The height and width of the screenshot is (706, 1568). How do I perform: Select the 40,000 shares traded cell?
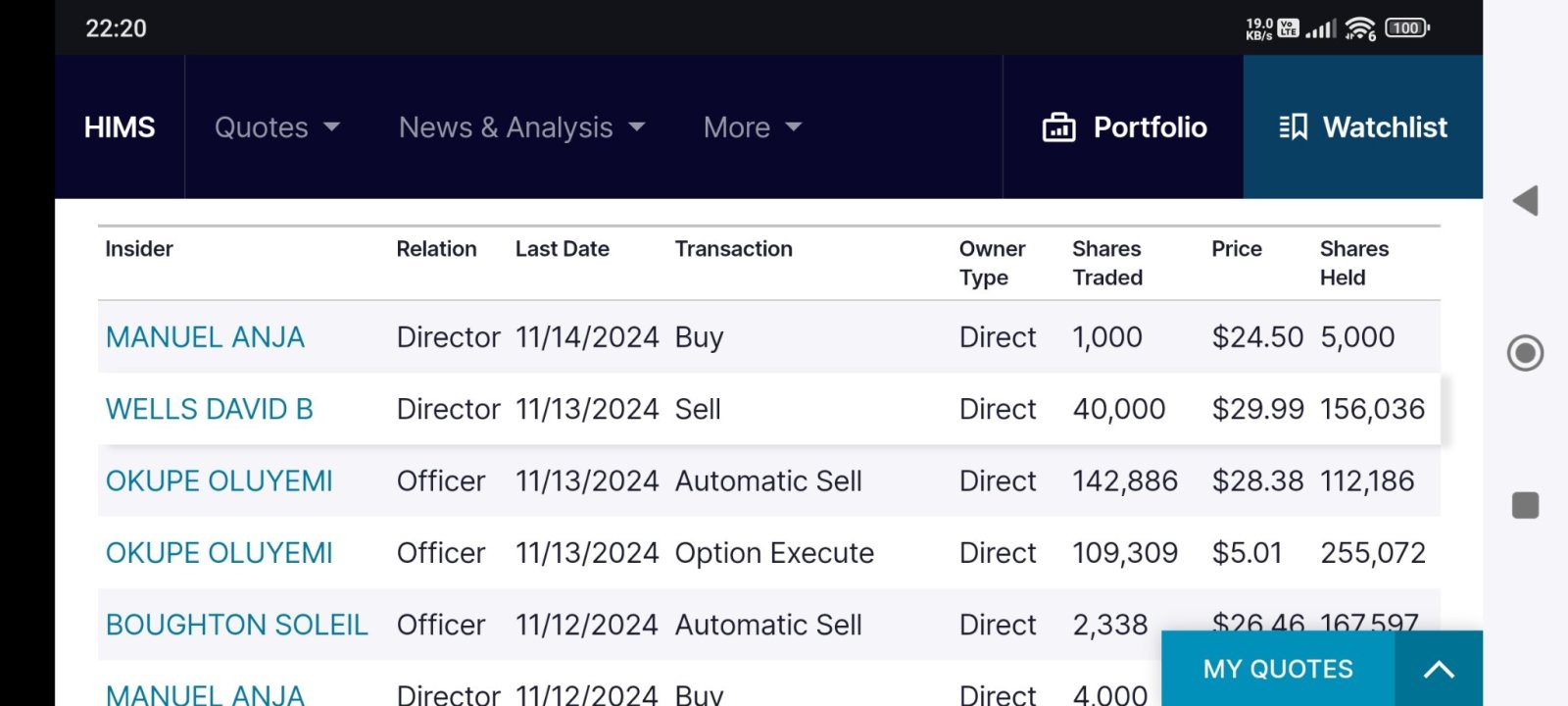pos(1119,409)
